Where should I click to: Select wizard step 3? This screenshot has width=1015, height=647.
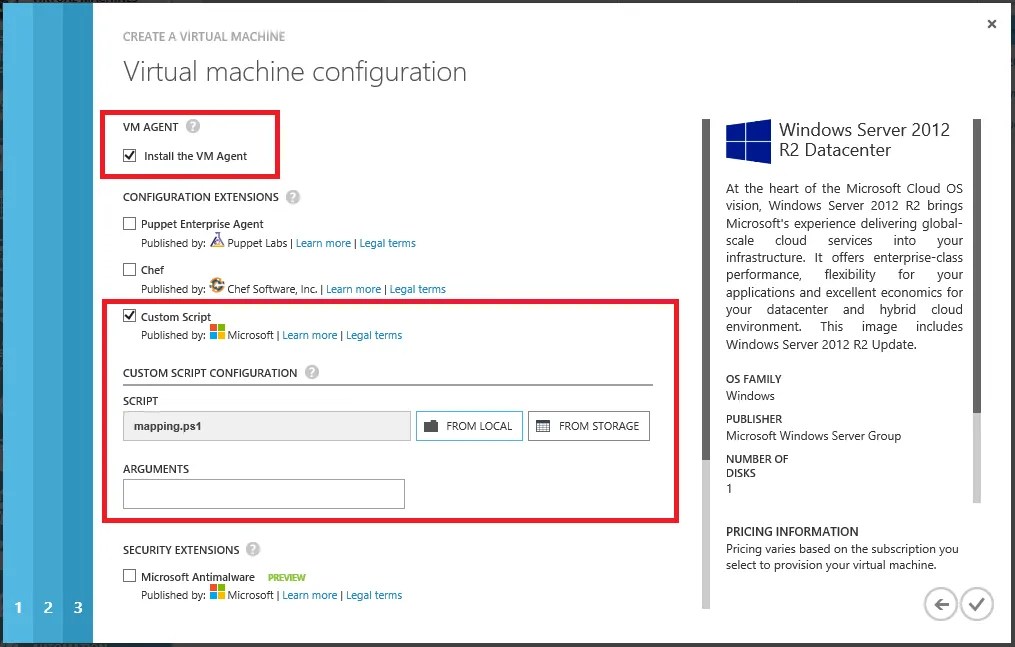(78, 608)
